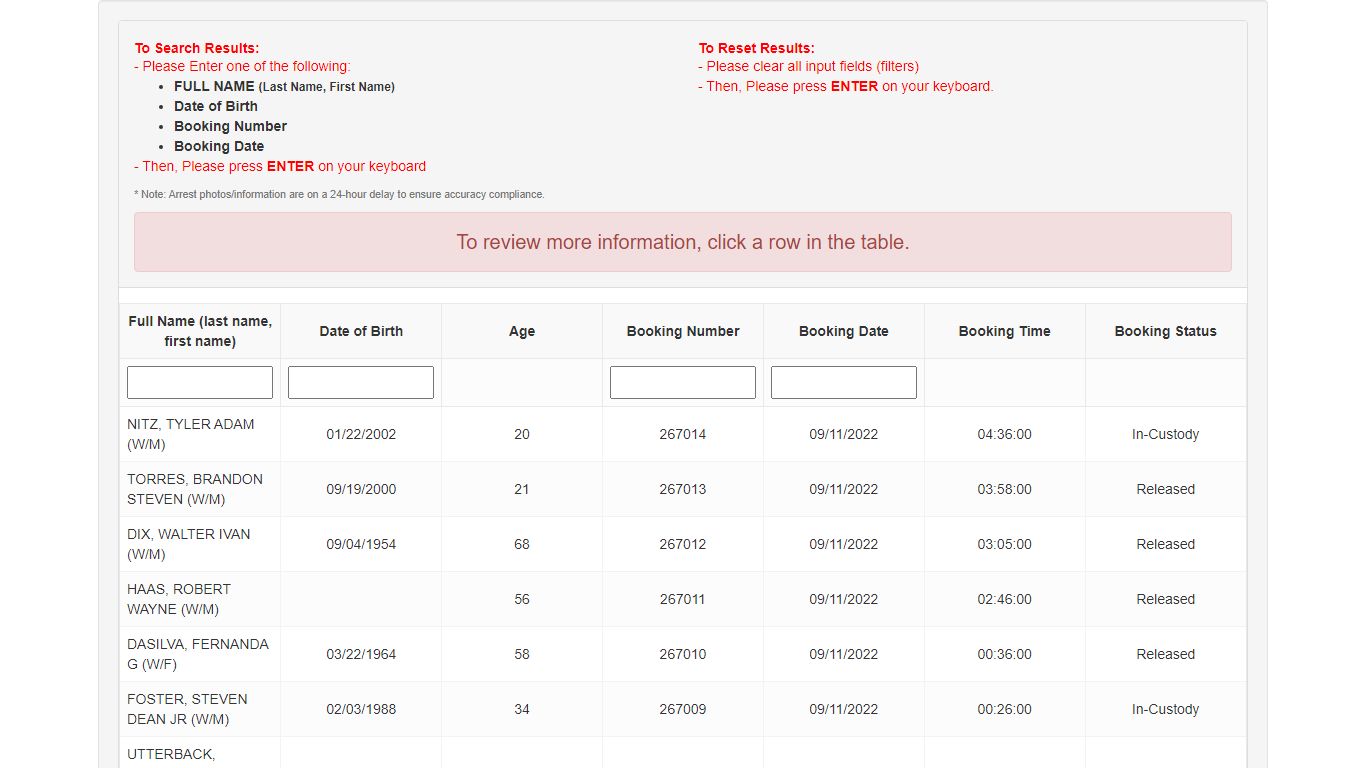This screenshot has height=768, width=1366.
Task: Click age 58 in the DASILVA row
Action: 522,654
